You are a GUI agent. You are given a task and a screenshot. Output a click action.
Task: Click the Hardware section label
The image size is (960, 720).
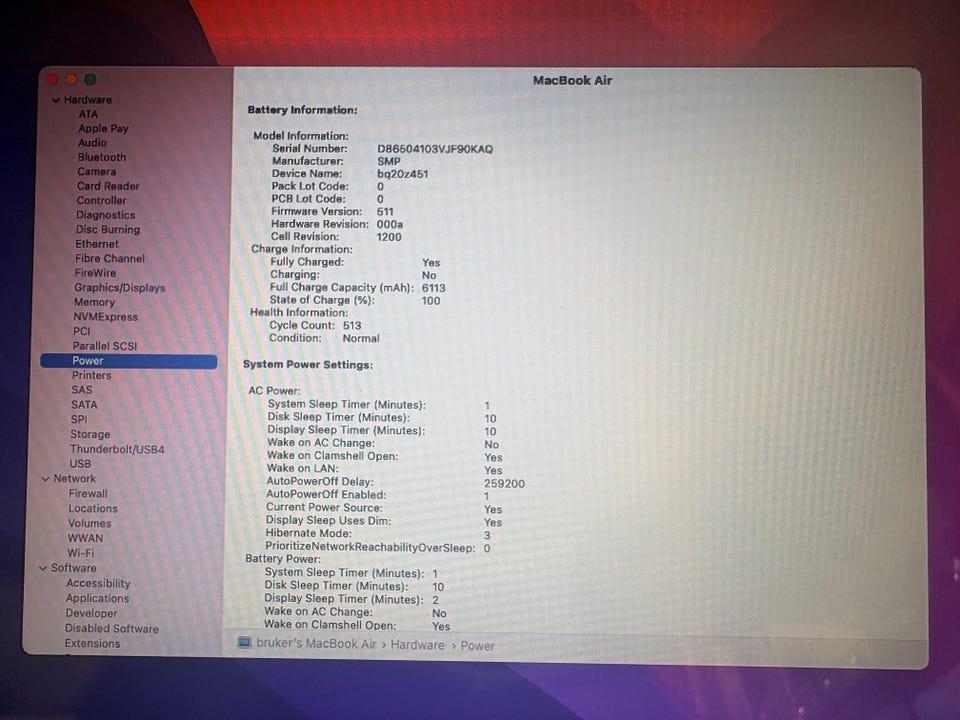pyautogui.click(x=88, y=100)
